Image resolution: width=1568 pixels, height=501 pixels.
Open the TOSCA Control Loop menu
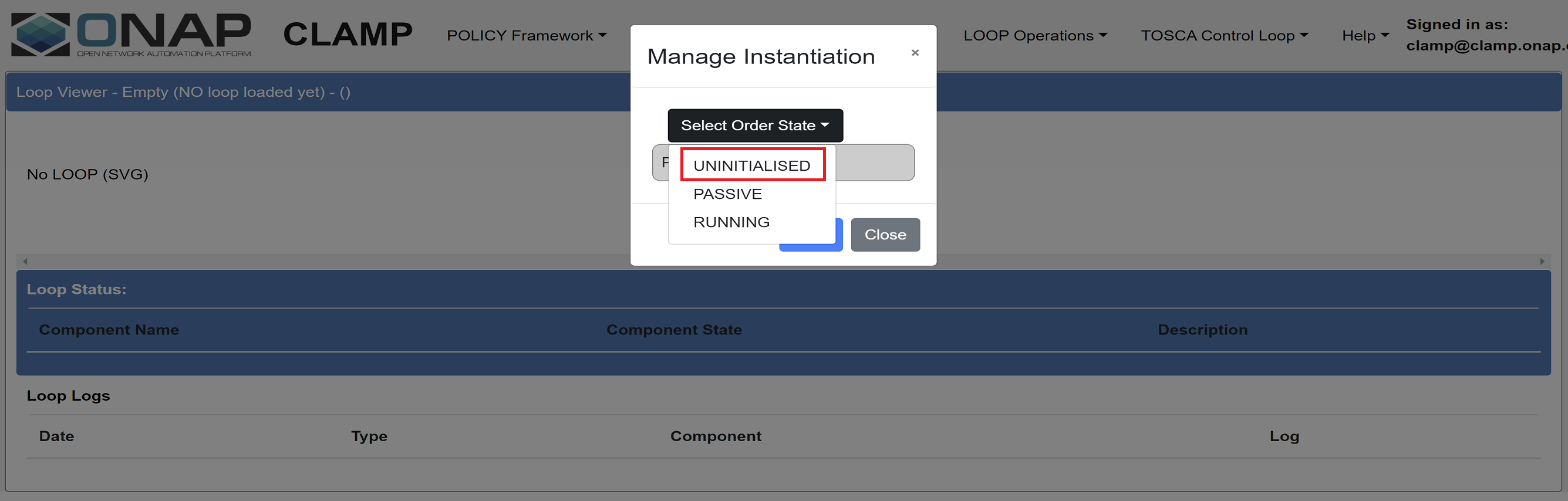pos(1224,36)
